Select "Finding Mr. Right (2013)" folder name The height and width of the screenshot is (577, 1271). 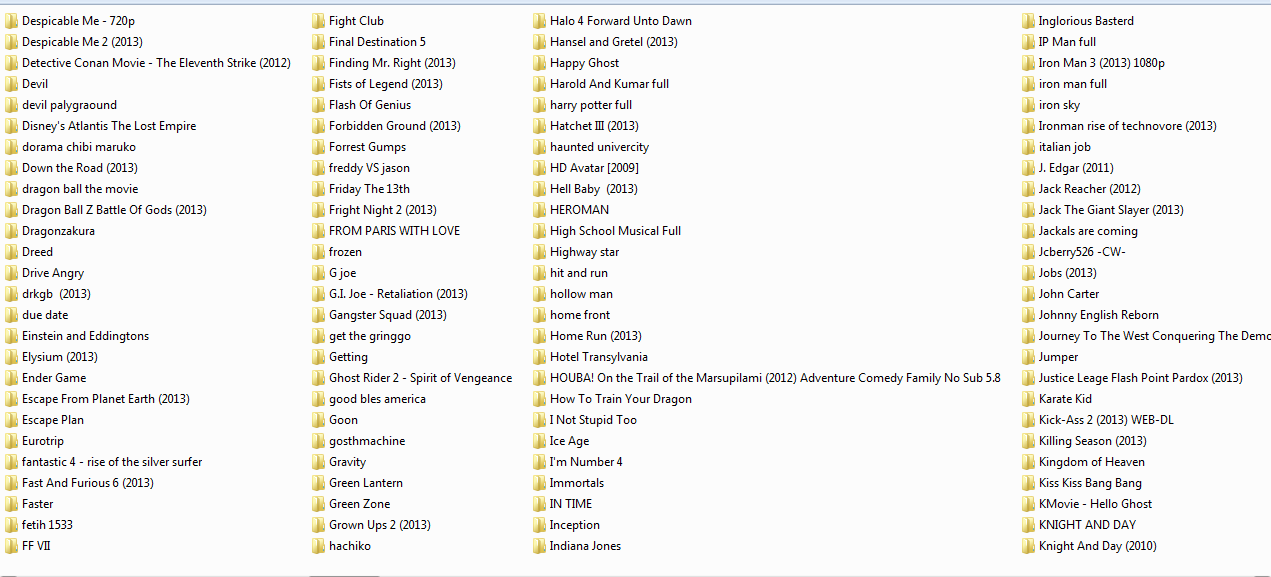(392, 63)
